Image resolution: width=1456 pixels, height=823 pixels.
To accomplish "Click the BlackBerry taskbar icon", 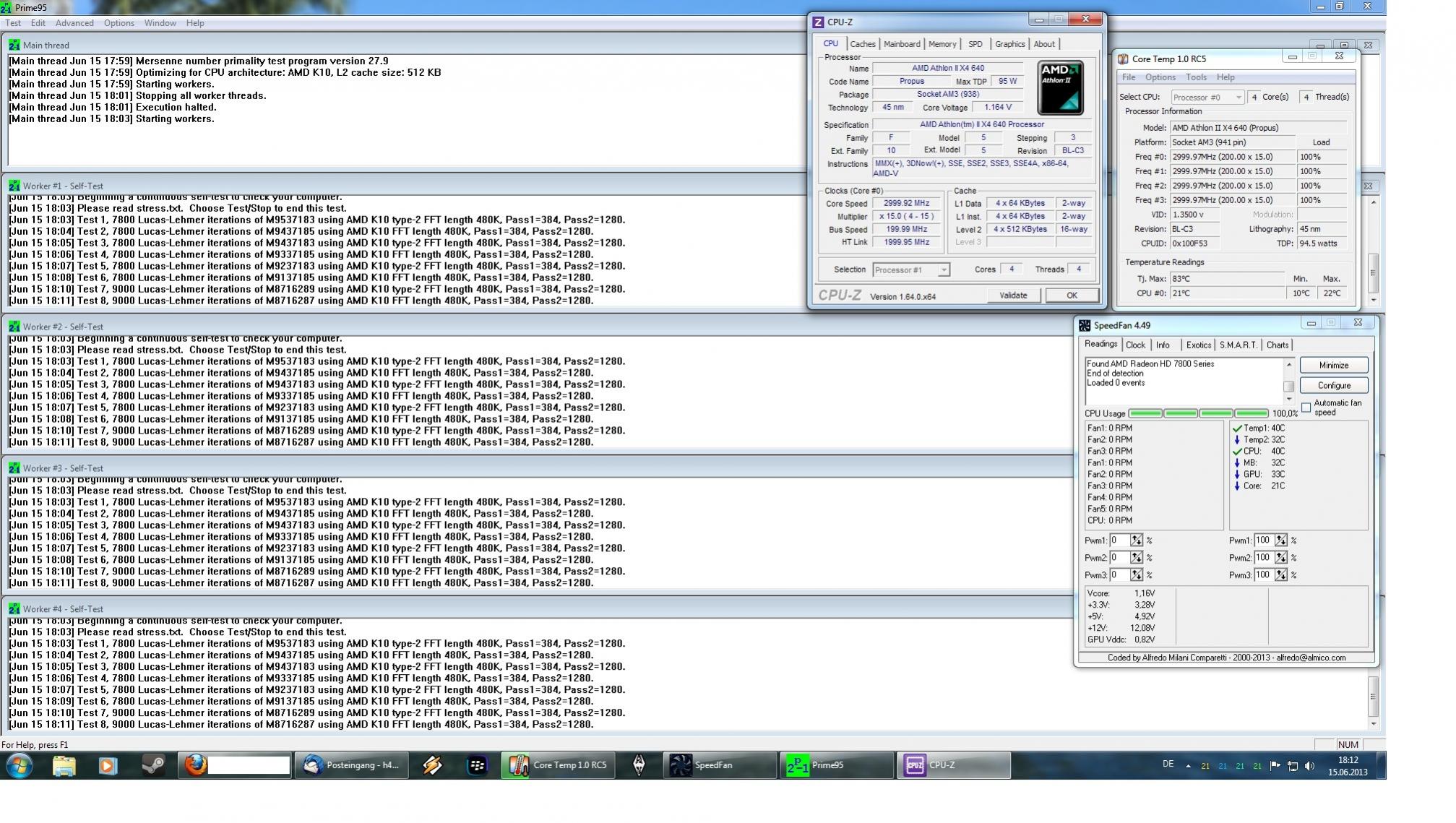I will [x=477, y=764].
